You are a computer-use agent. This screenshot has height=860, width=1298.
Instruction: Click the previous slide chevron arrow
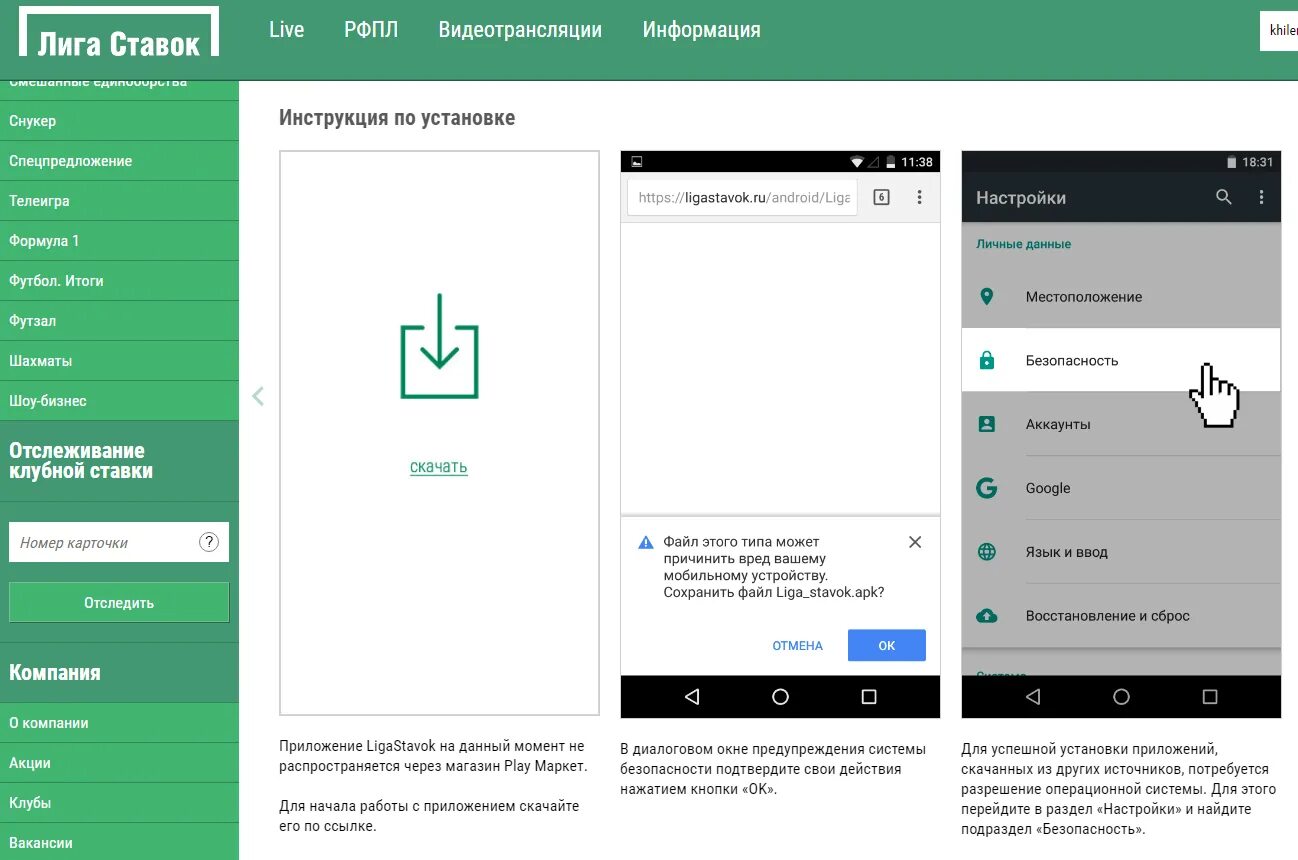pos(258,396)
